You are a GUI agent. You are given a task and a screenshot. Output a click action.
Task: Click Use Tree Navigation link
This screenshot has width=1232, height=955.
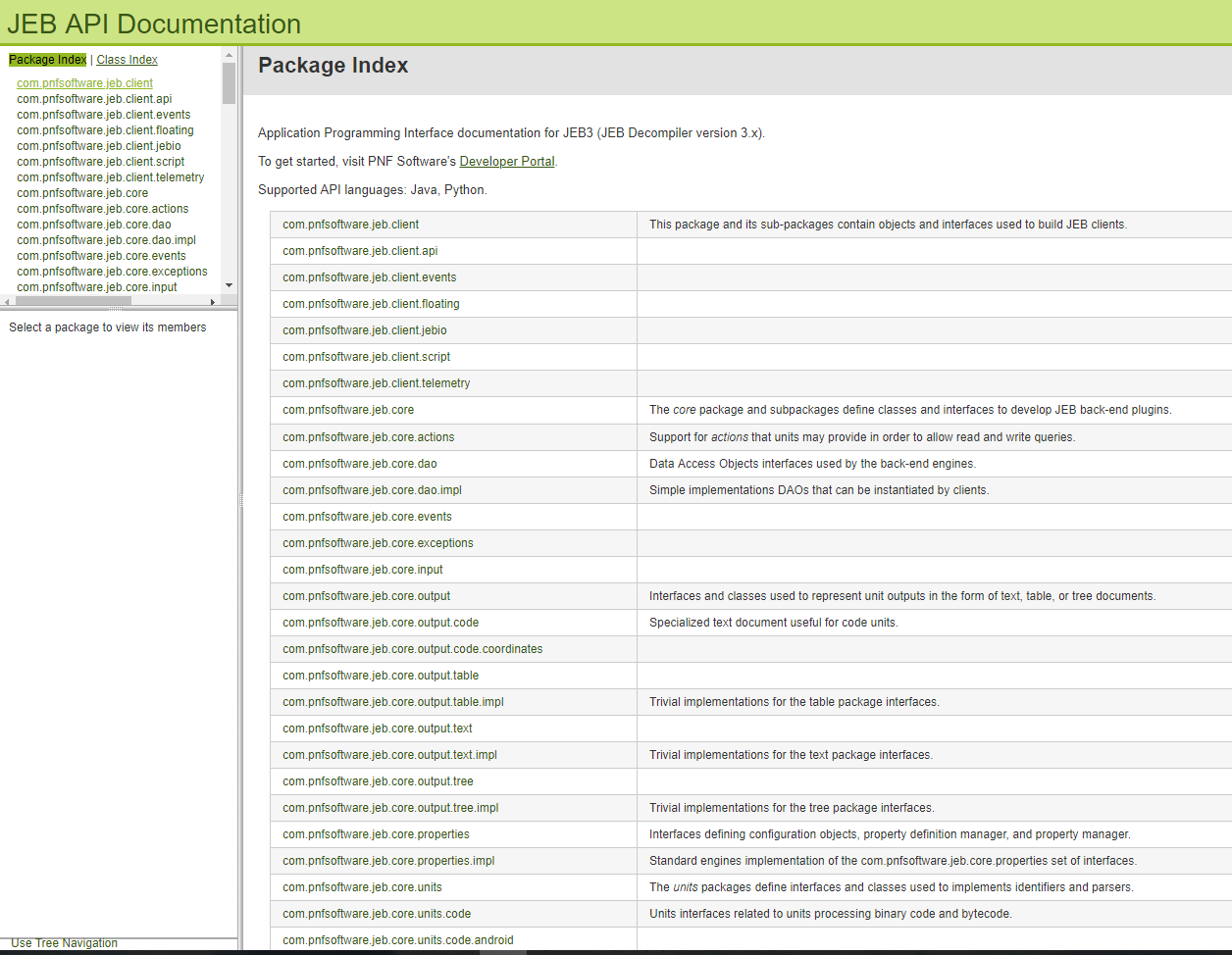point(64,943)
